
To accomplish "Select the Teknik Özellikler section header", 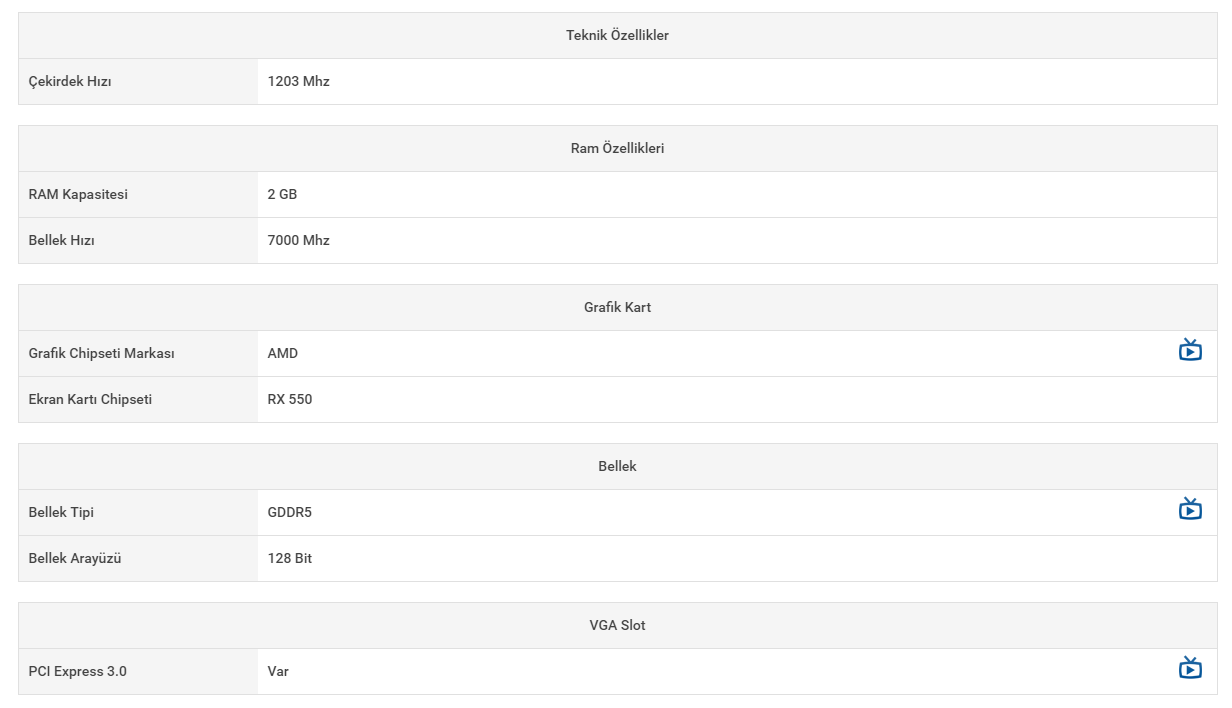I will (x=617, y=35).
